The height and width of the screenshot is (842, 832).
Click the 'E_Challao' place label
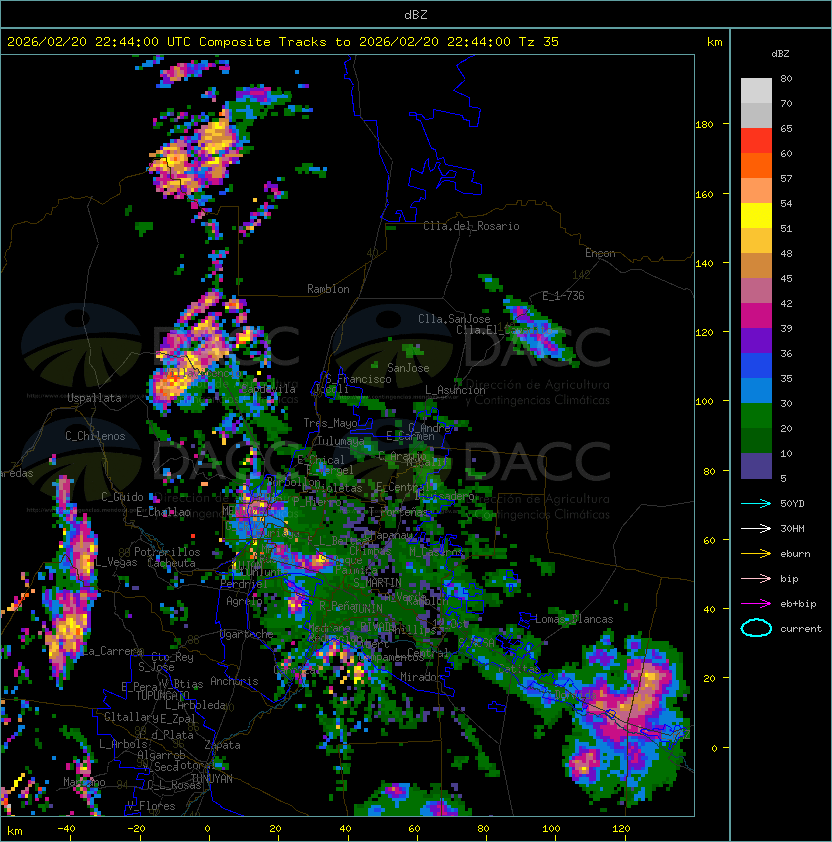(x=163, y=512)
